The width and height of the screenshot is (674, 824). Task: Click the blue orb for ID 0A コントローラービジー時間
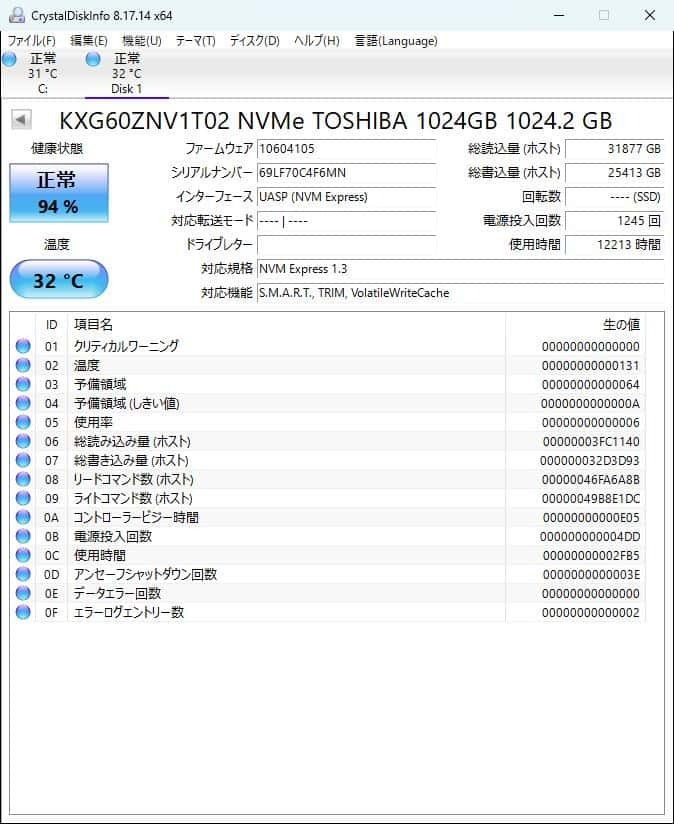pos(23,517)
